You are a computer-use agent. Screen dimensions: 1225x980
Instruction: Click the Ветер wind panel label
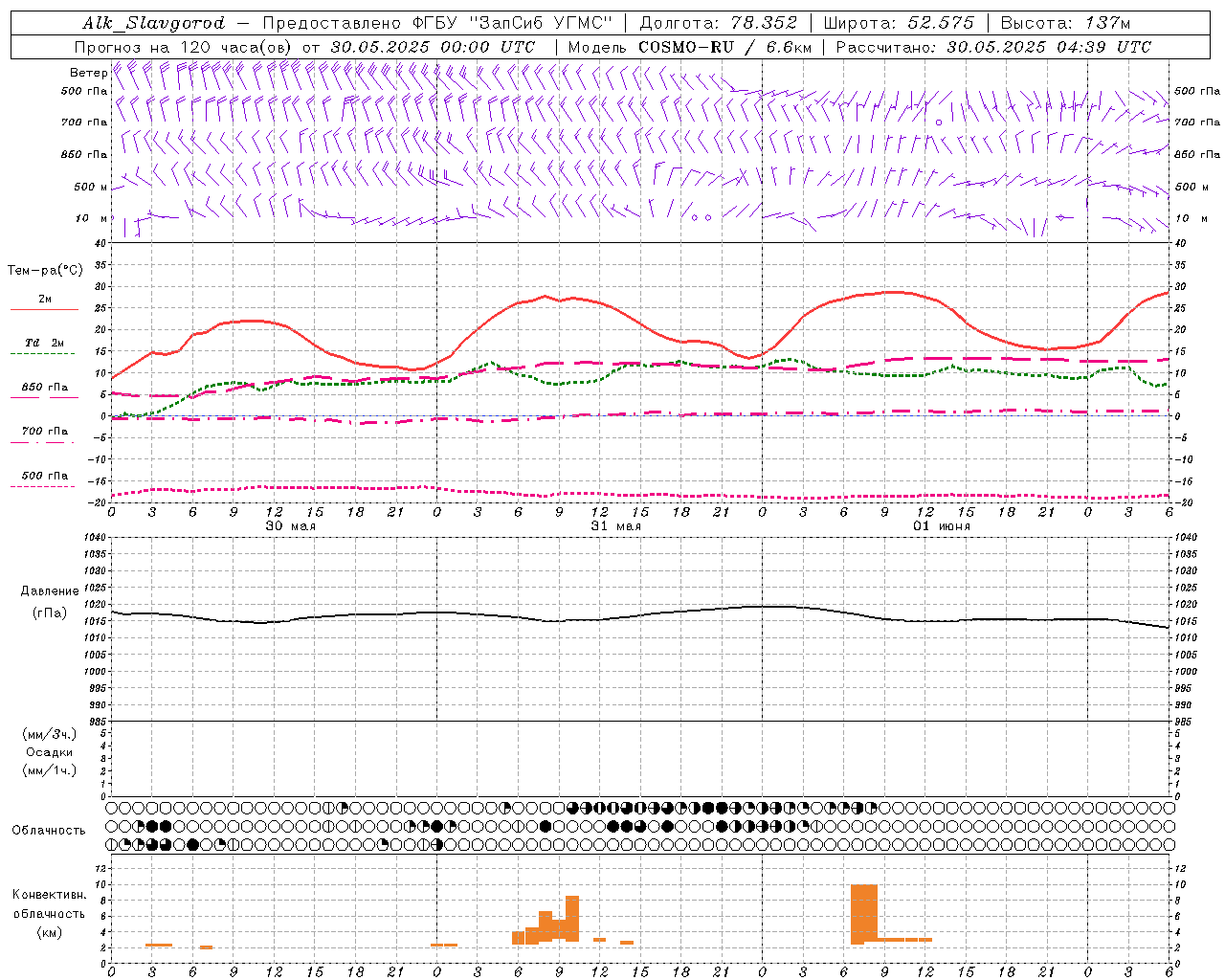(x=88, y=73)
